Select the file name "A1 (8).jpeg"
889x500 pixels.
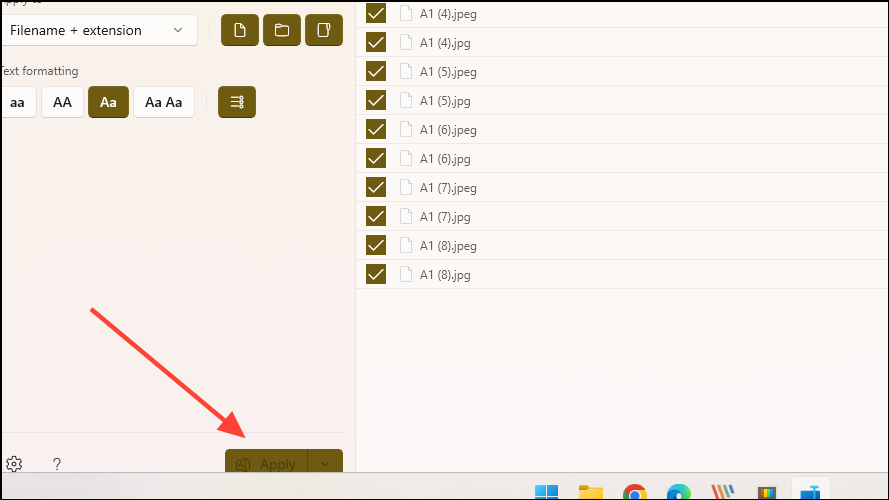click(x=448, y=246)
